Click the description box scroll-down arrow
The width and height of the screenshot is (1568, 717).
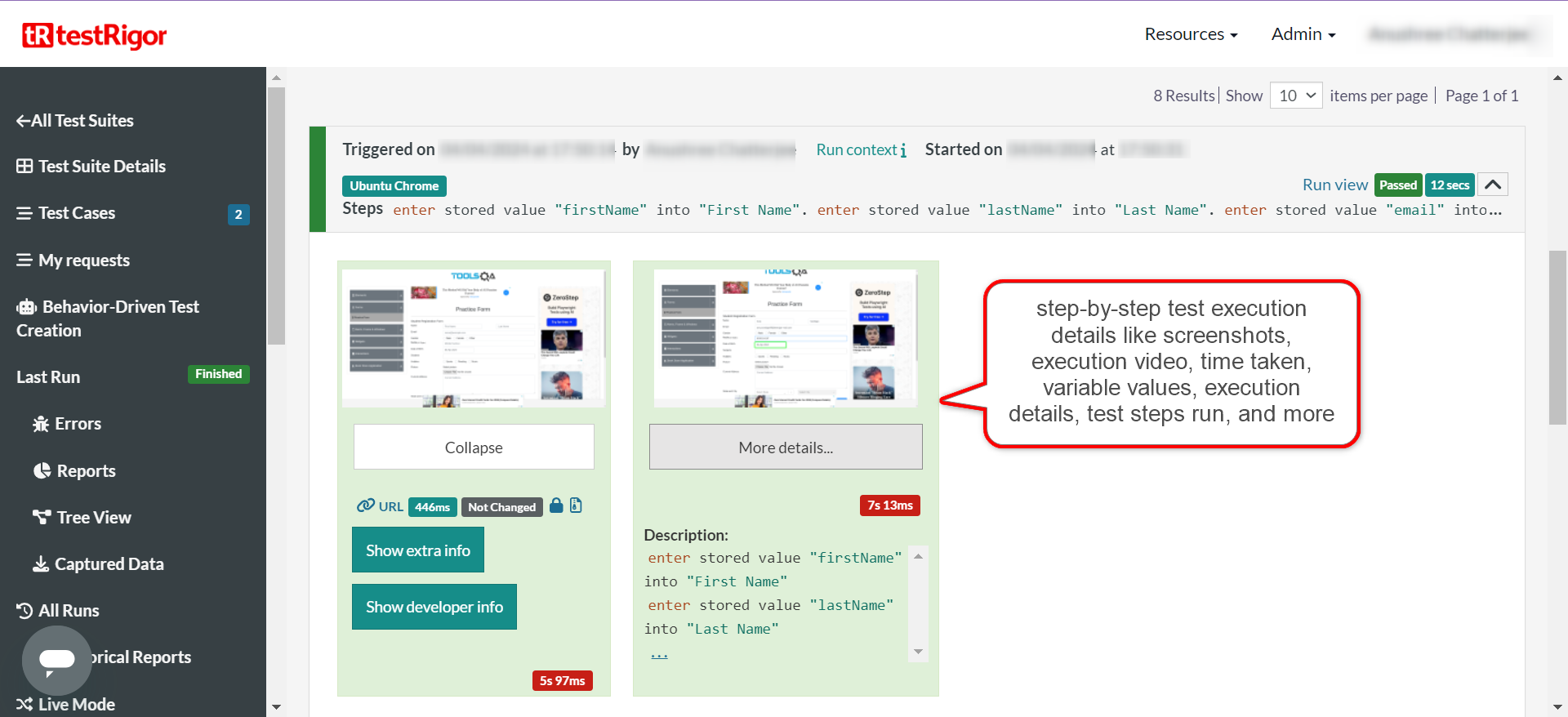pos(918,652)
